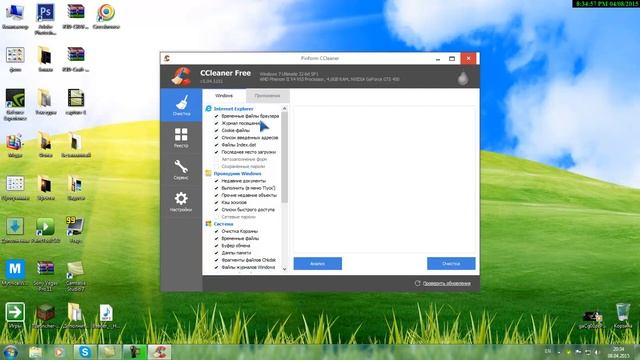The width and height of the screenshot is (640, 360).
Task: Switch to the Приложения tab
Action: pos(267,96)
